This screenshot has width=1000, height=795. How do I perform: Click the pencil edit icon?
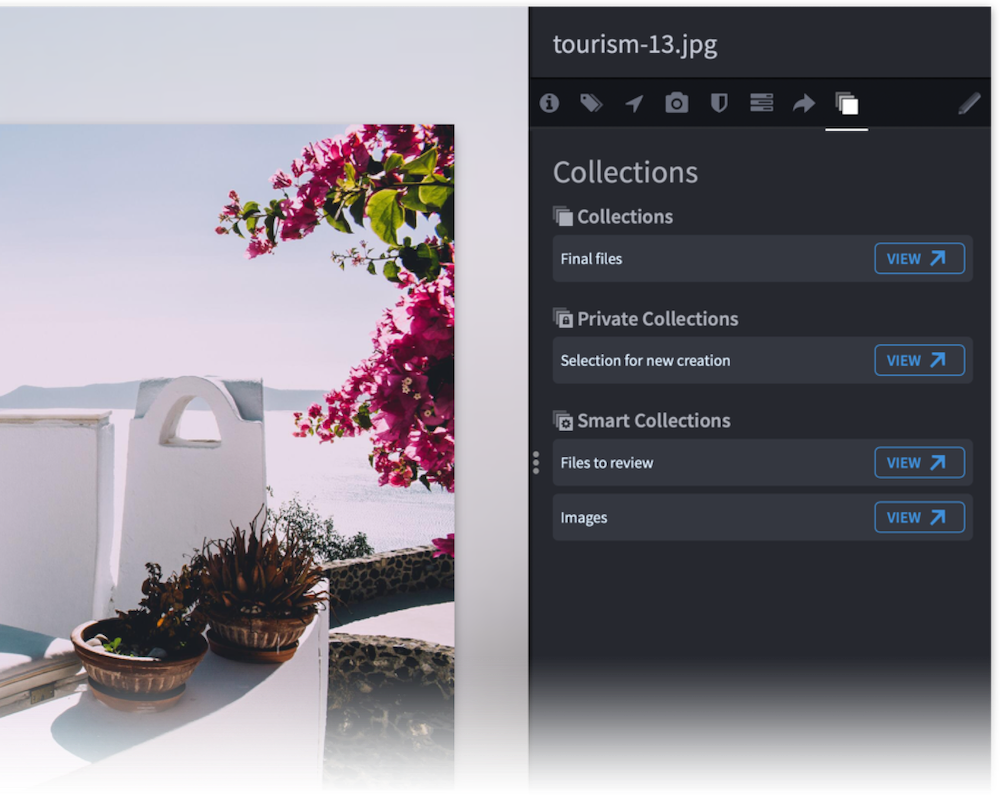click(969, 103)
